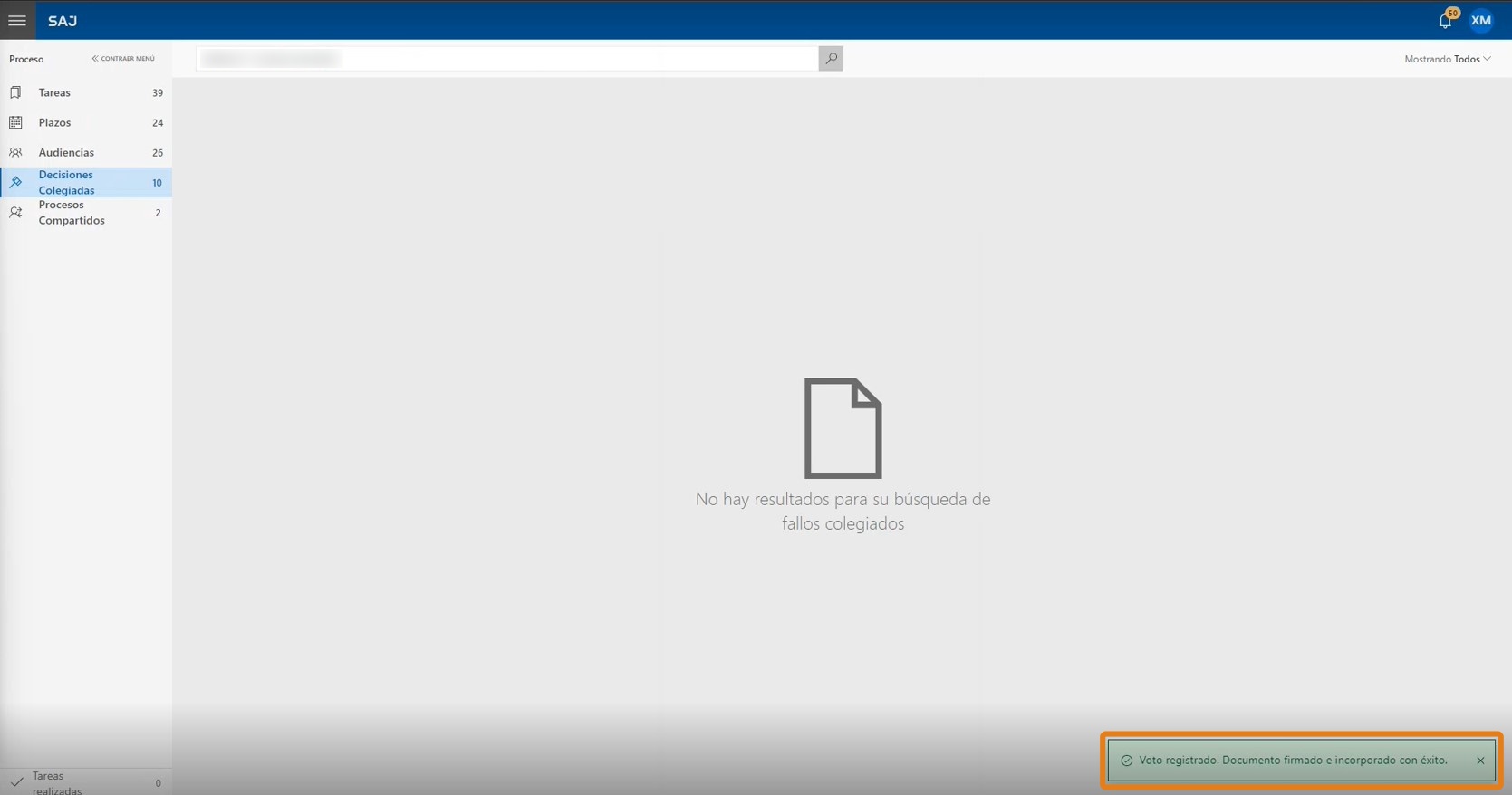Viewport: 1512px width, 795px height.
Task: Click the Procesos Compartidos share icon
Action: click(15, 212)
